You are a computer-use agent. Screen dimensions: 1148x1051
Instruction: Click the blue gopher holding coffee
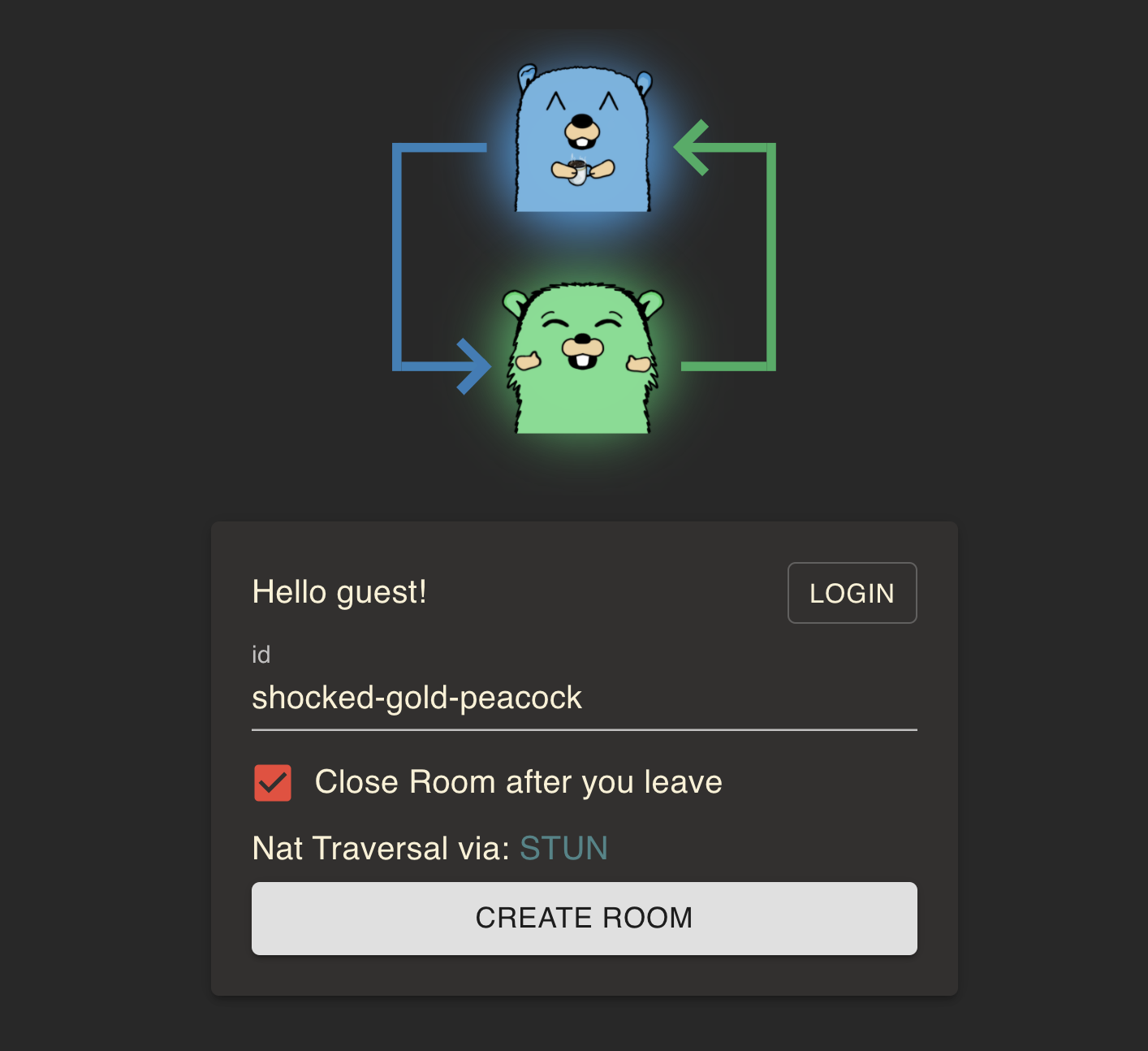pos(584,138)
